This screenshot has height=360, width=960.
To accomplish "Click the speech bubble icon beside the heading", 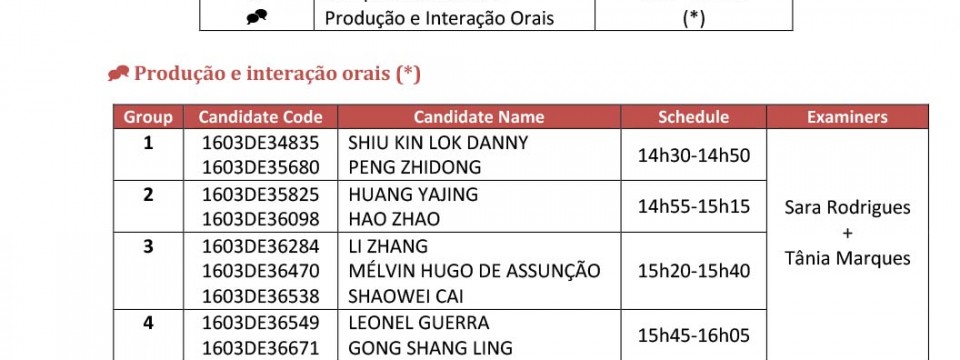I will tap(118, 74).
